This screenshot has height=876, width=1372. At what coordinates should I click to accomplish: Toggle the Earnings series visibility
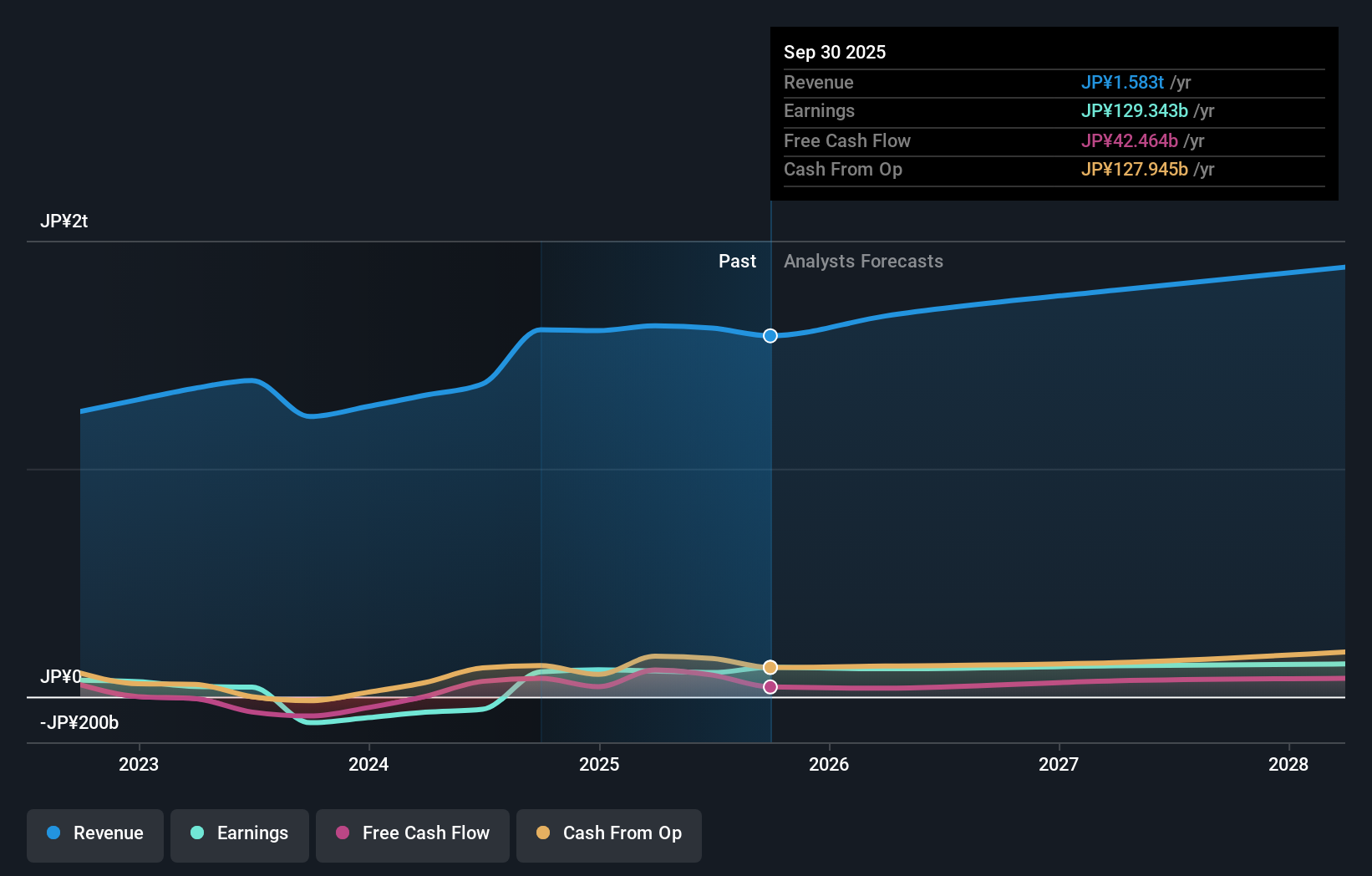tap(240, 833)
